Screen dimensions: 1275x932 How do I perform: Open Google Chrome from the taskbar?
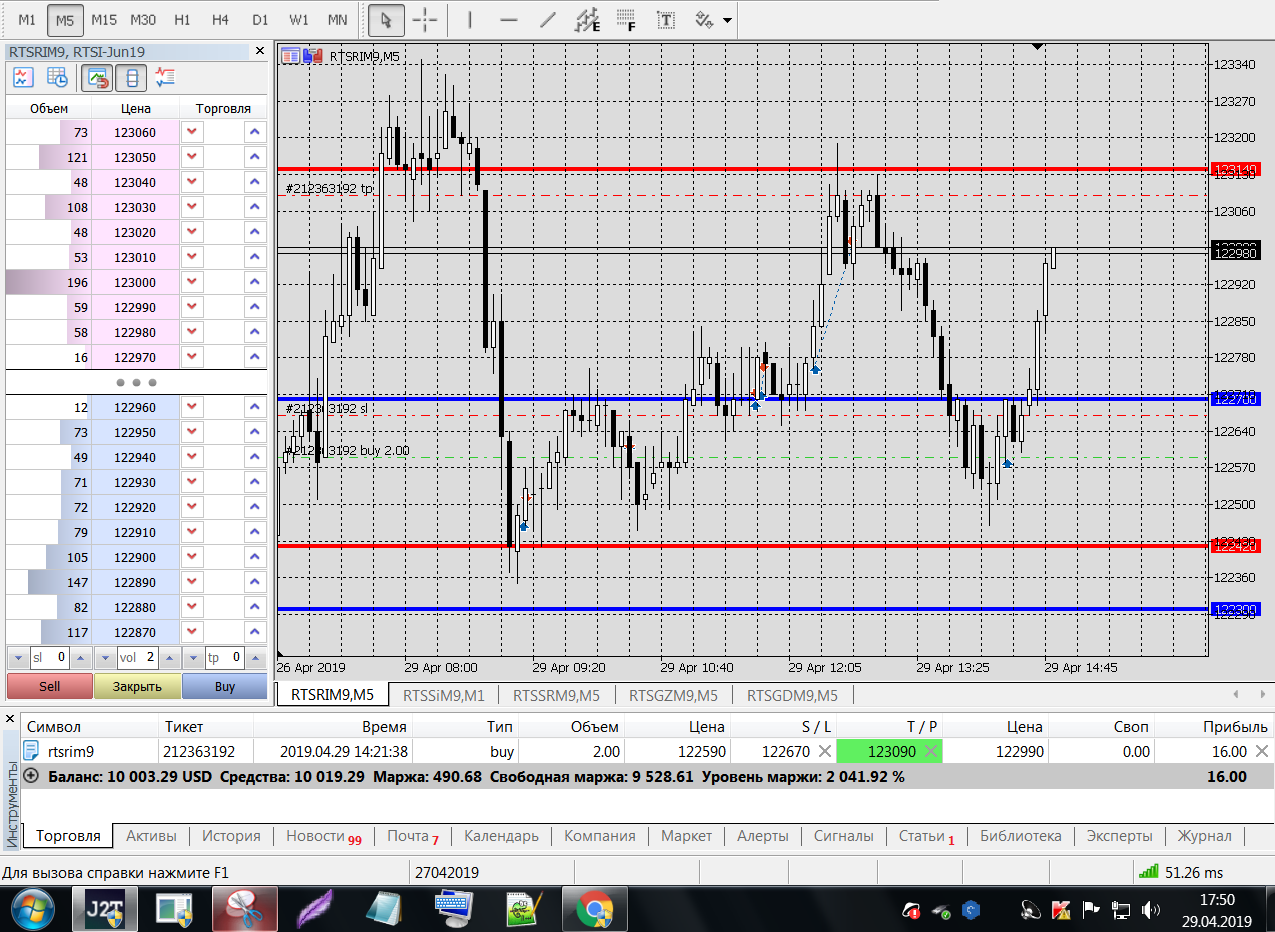point(594,910)
